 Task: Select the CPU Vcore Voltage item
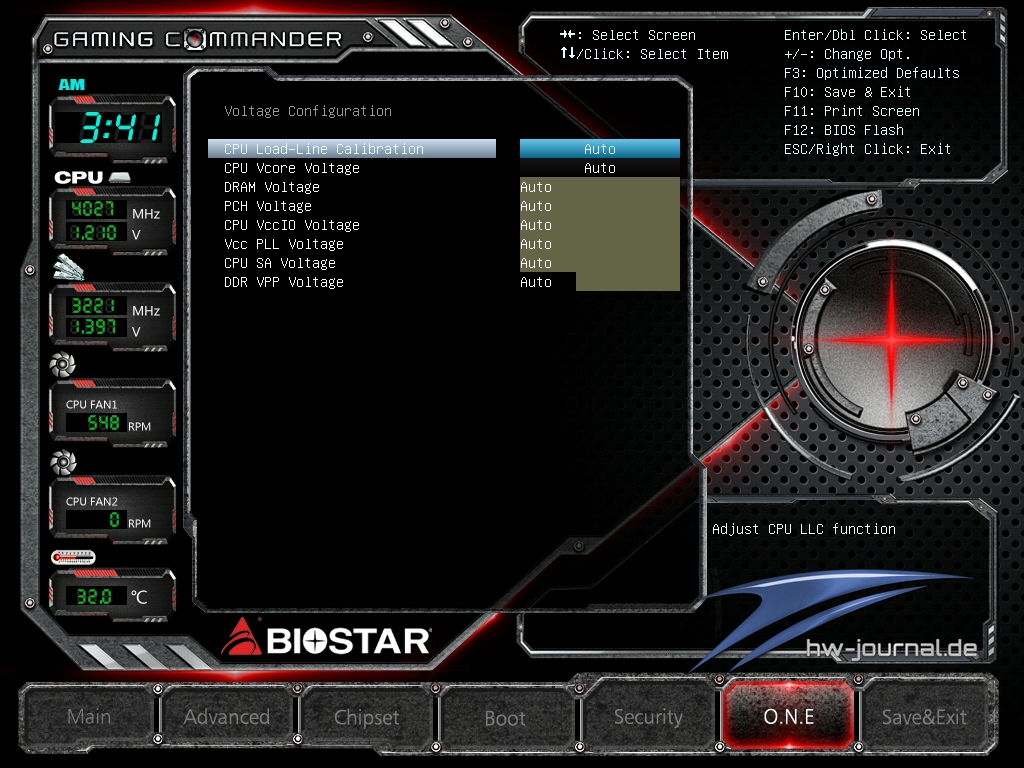[291, 168]
